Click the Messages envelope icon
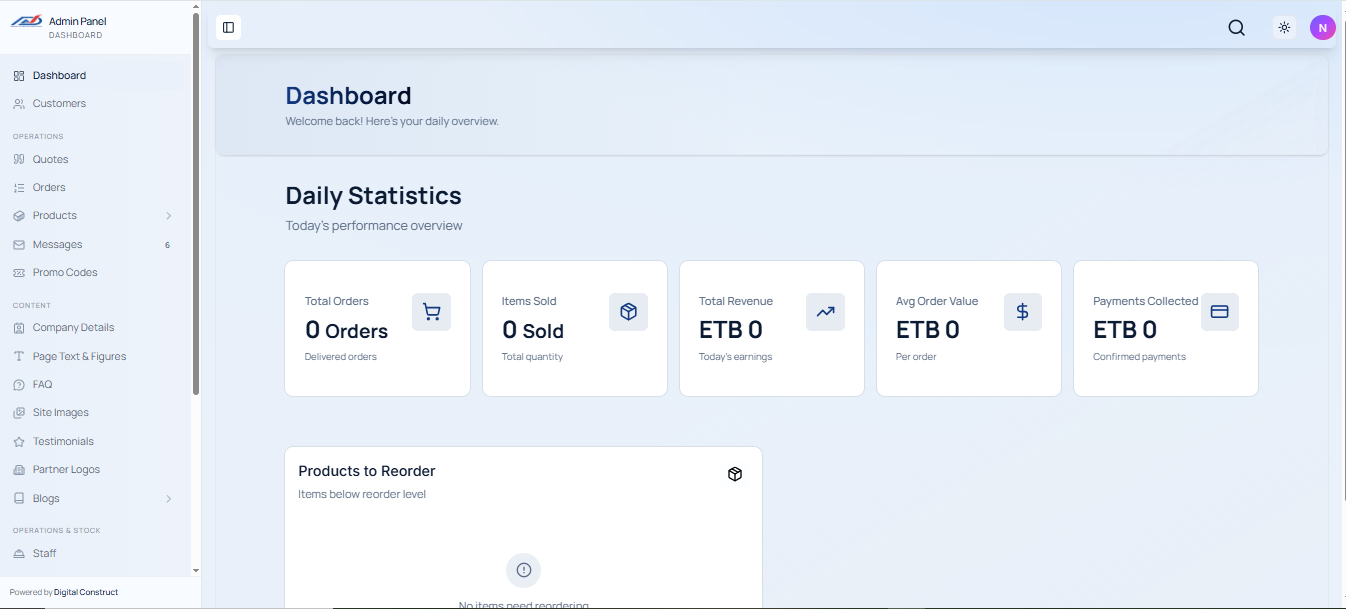Viewport: 1346px width, 609px height. [19, 245]
